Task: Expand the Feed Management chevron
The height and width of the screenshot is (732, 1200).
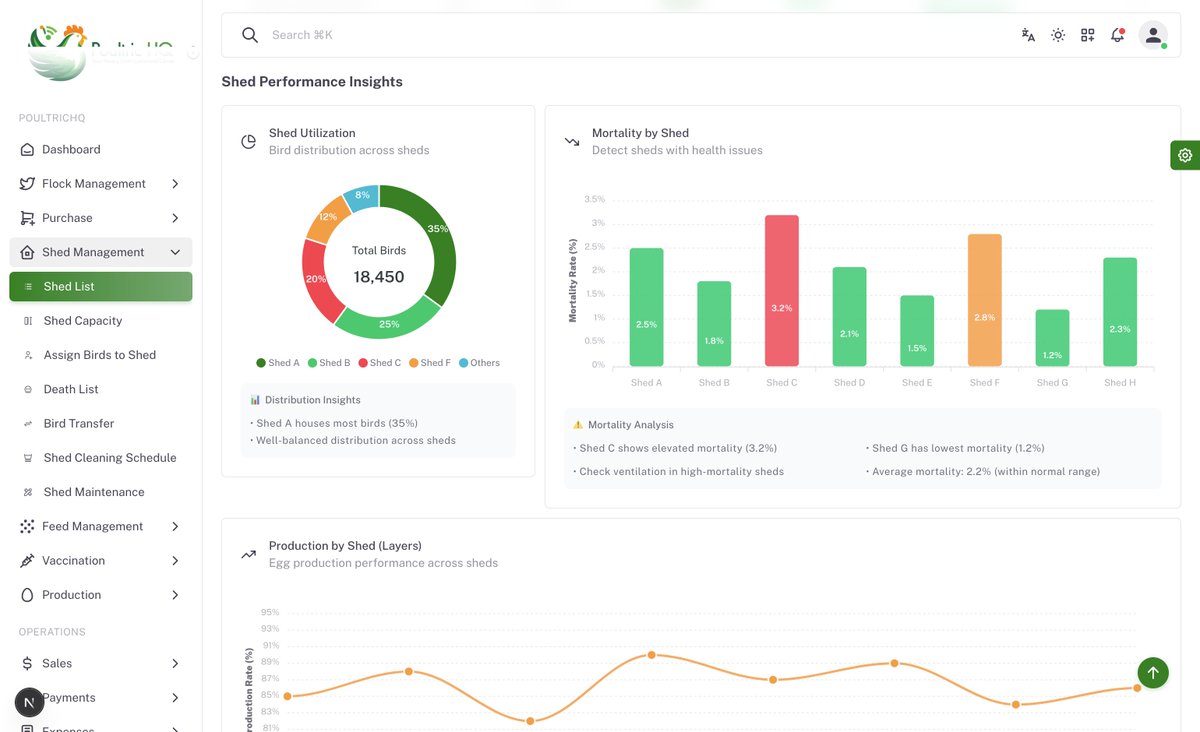Action: pos(175,526)
